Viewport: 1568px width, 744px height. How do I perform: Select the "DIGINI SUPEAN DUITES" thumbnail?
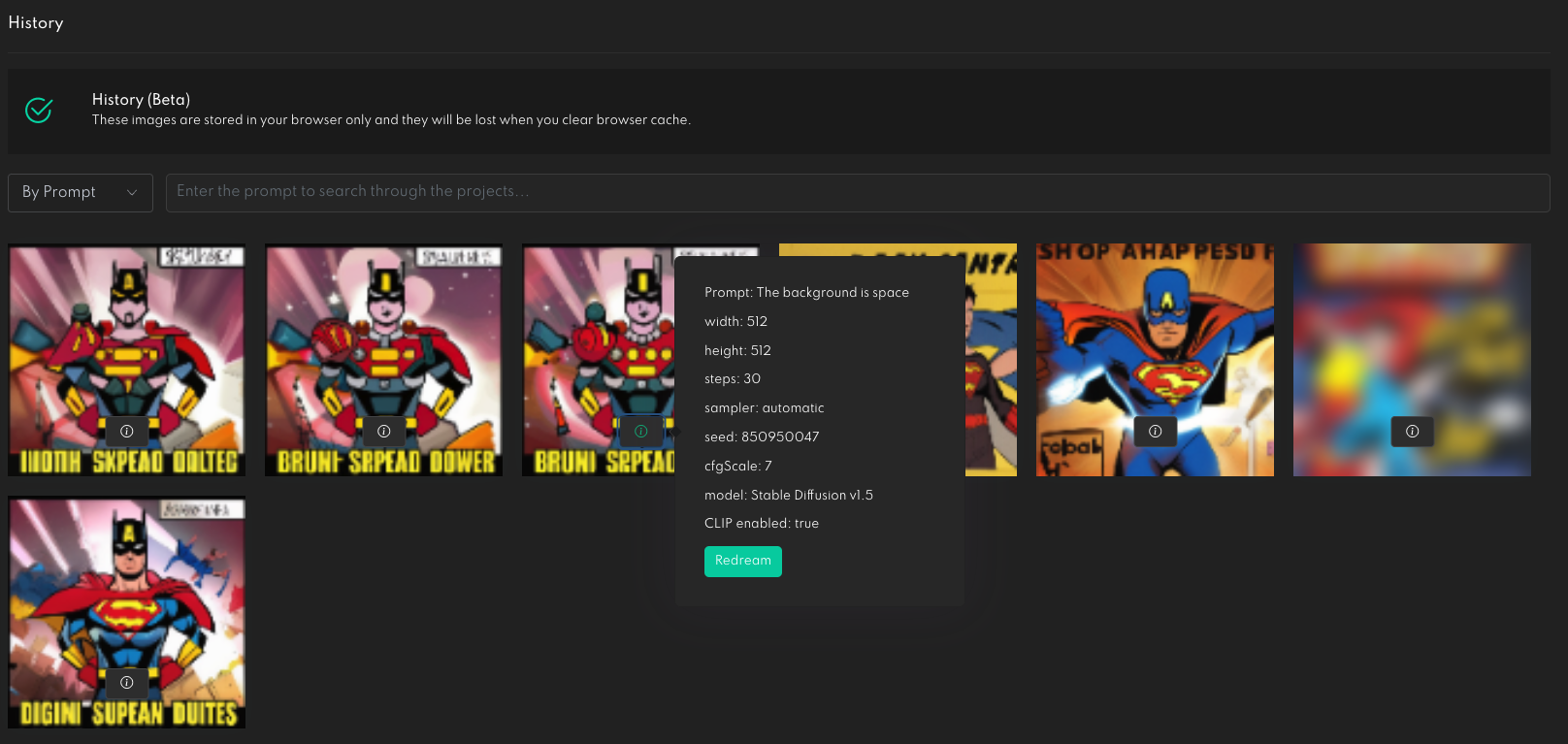click(x=127, y=612)
